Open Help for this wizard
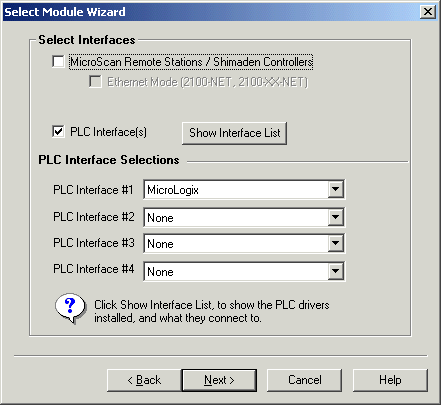The height and width of the screenshot is (405, 441). (390, 380)
